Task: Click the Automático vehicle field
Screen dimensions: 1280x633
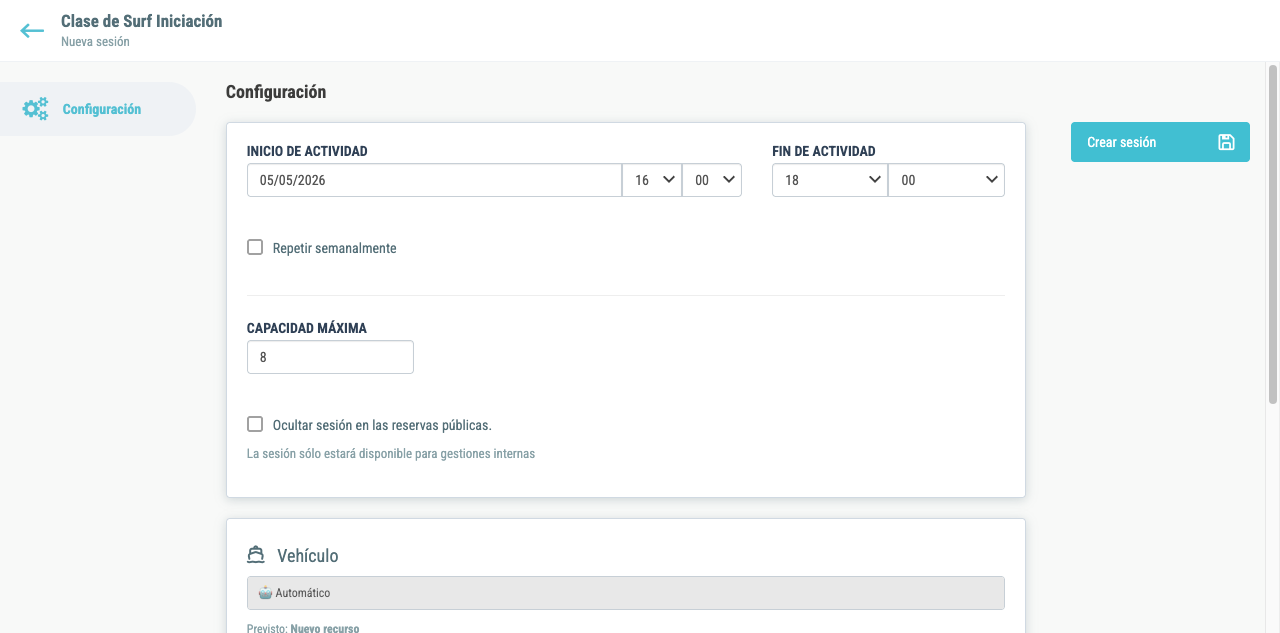Action: (x=626, y=593)
